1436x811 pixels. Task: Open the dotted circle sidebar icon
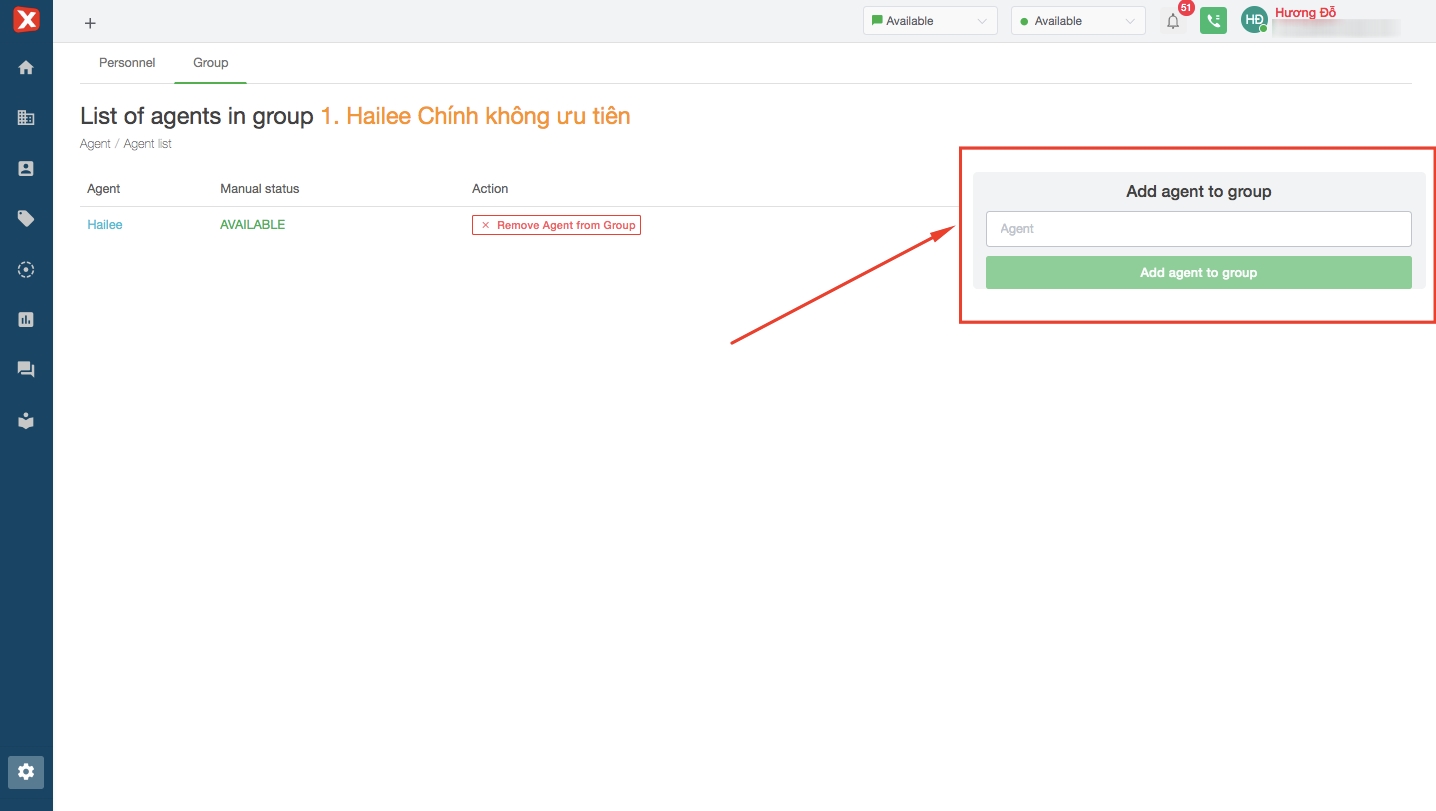coord(26,270)
